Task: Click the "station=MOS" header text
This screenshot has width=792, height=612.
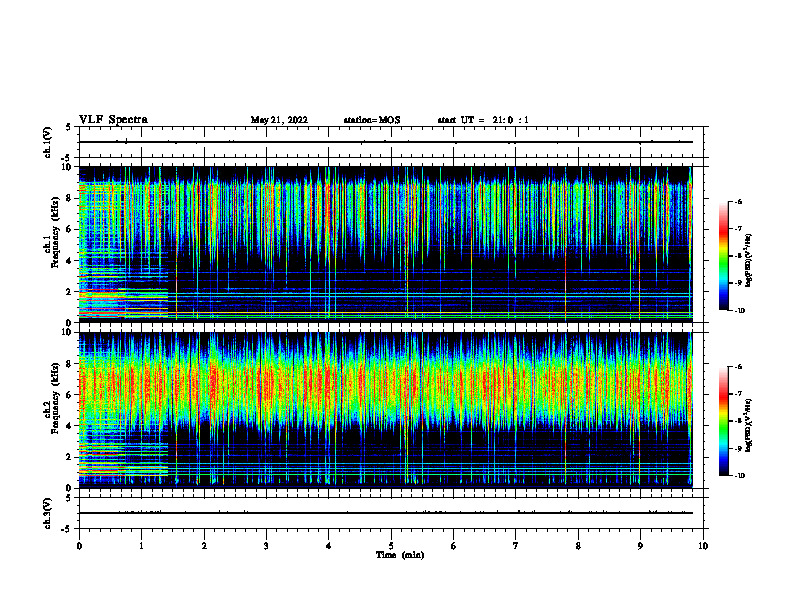Action: click(x=372, y=120)
